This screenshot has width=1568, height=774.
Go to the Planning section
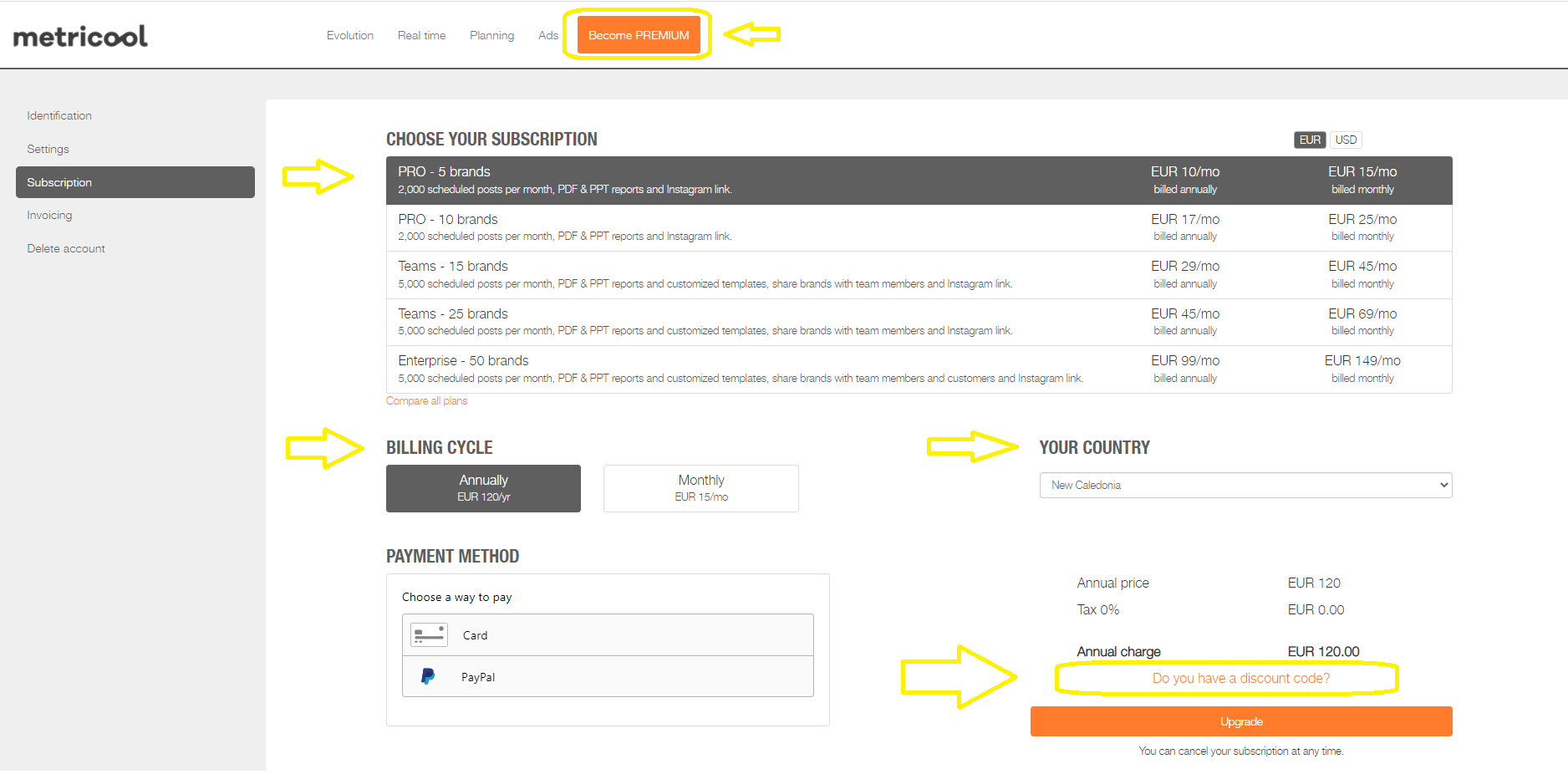click(491, 35)
